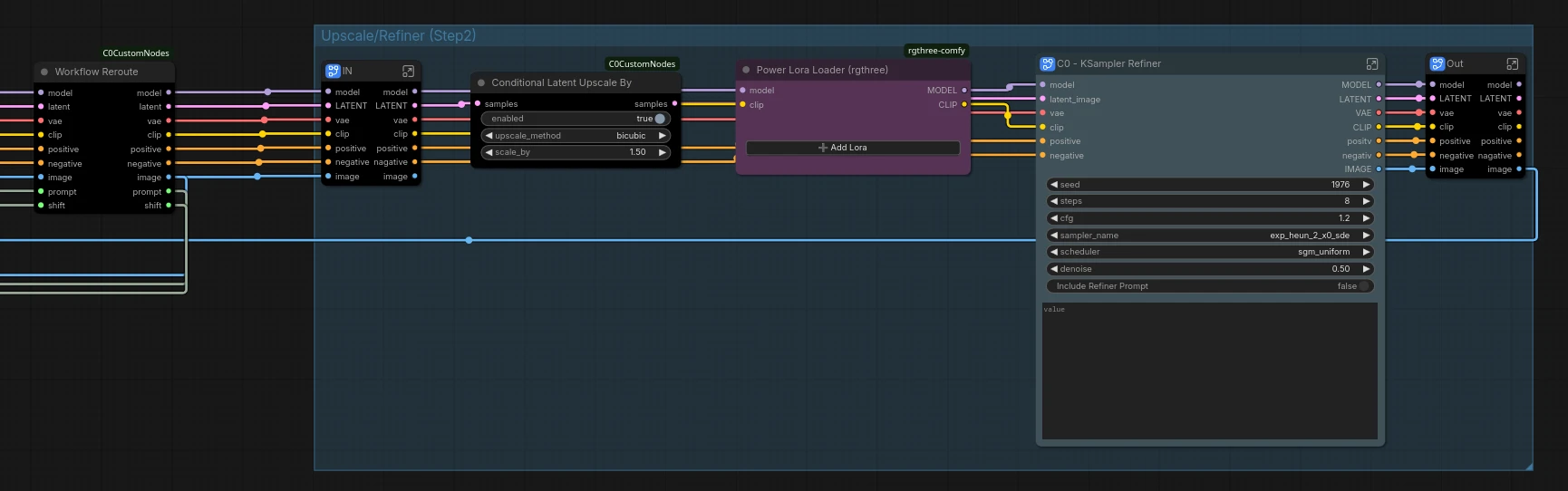Click the Power Lora Loader MODEL output port

coord(964,90)
